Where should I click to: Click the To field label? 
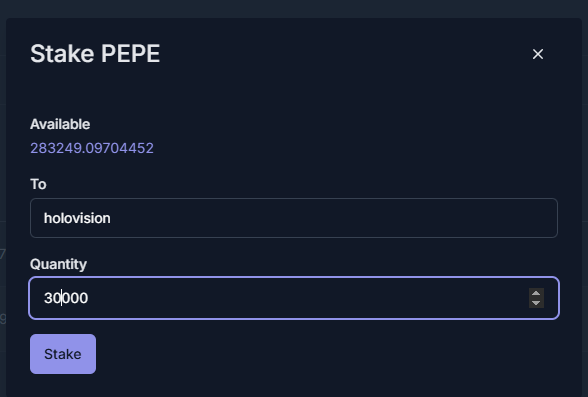coord(38,184)
